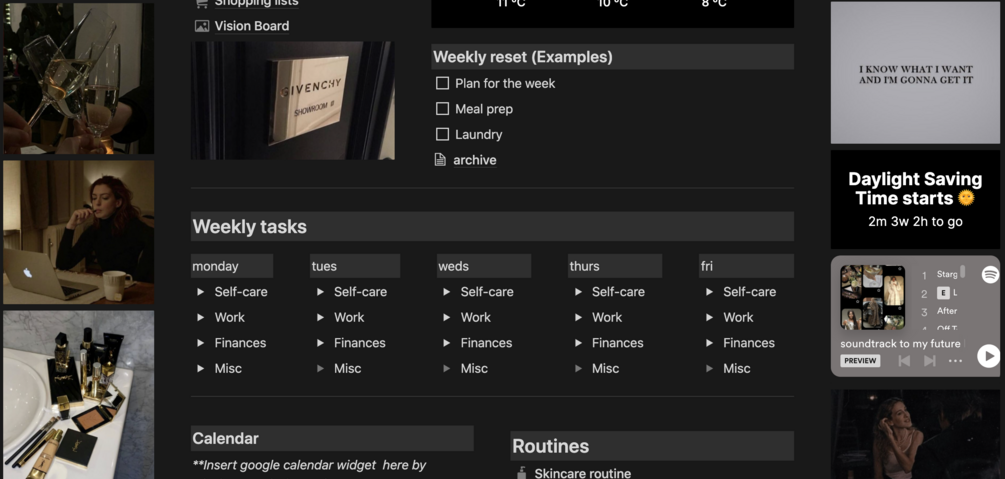Expand monday's Finances toggle
The height and width of the screenshot is (479, 1005).
[x=201, y=343]
